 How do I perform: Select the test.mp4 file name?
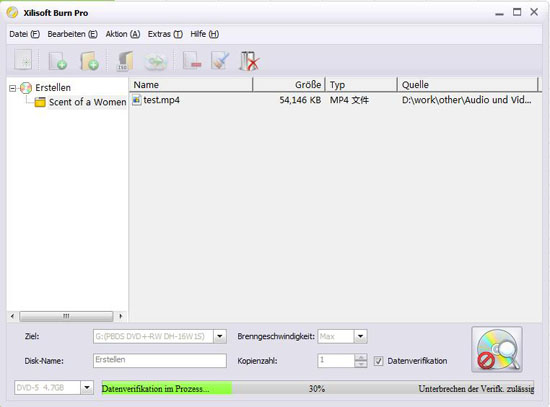[x=161, y=100]
